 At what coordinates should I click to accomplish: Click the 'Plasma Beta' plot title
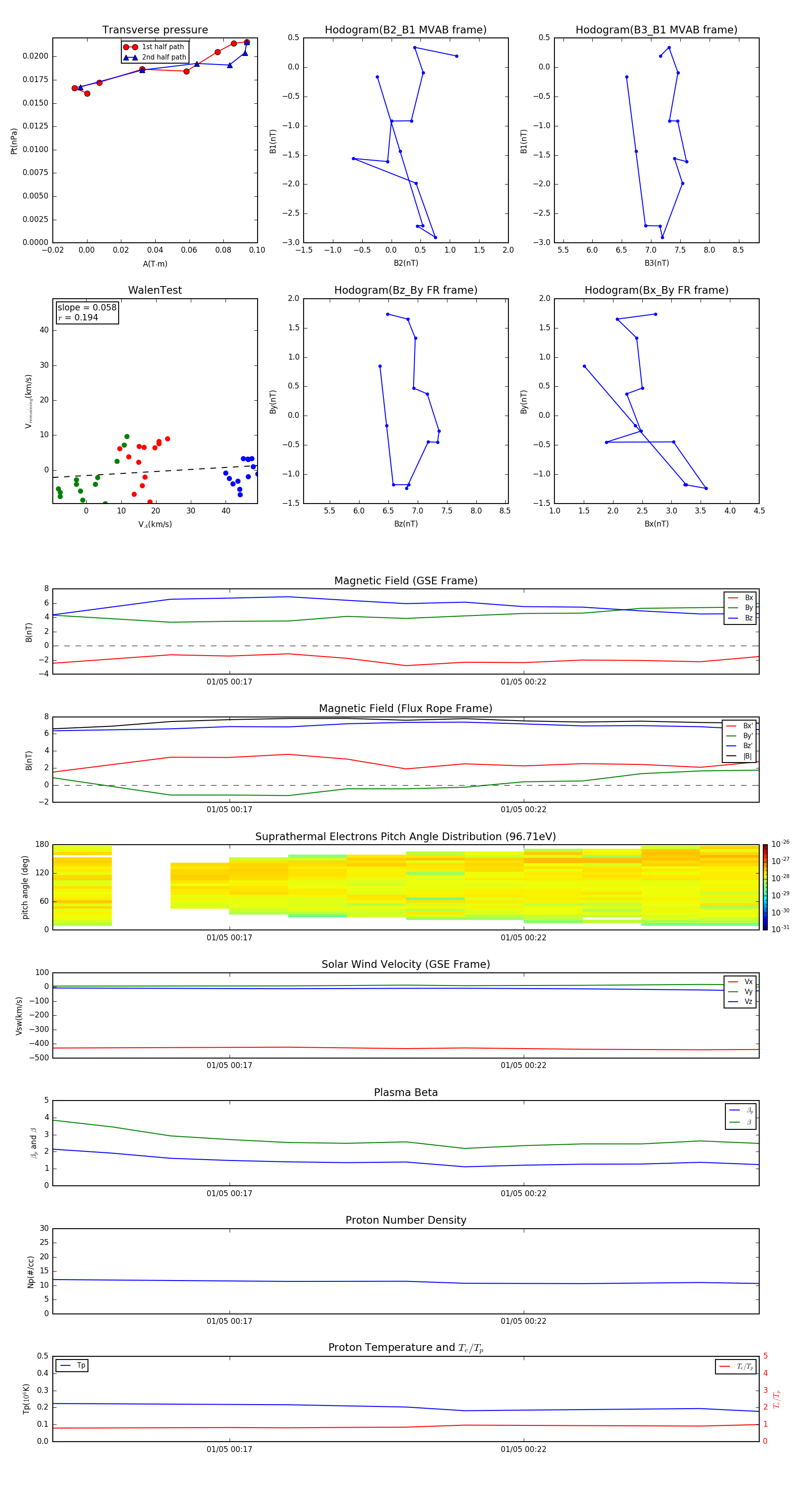tap(406, 1093)
